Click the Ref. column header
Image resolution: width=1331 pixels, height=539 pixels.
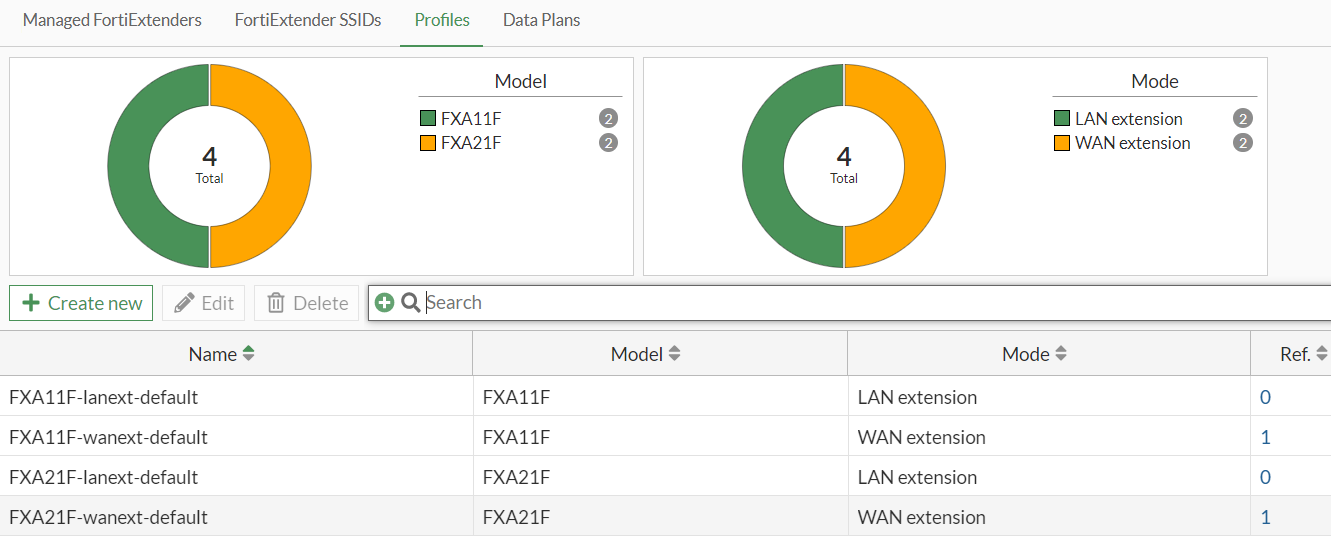point(1291,354)
